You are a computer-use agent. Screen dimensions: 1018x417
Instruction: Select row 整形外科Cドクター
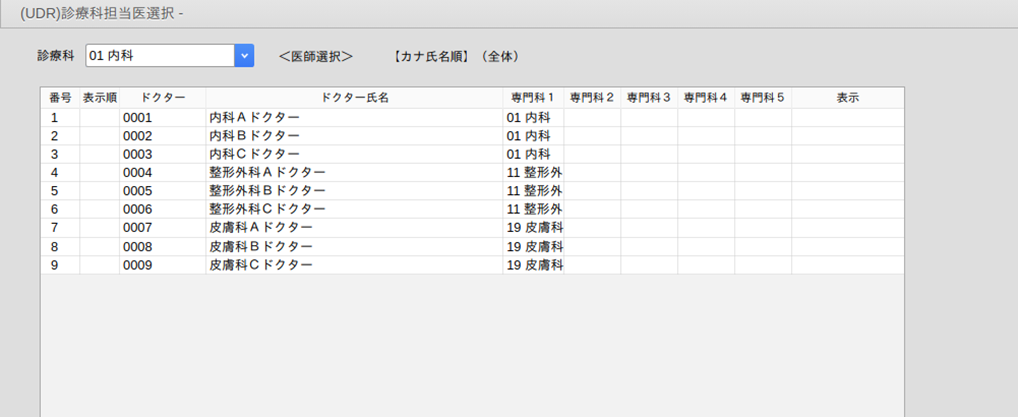473,209
